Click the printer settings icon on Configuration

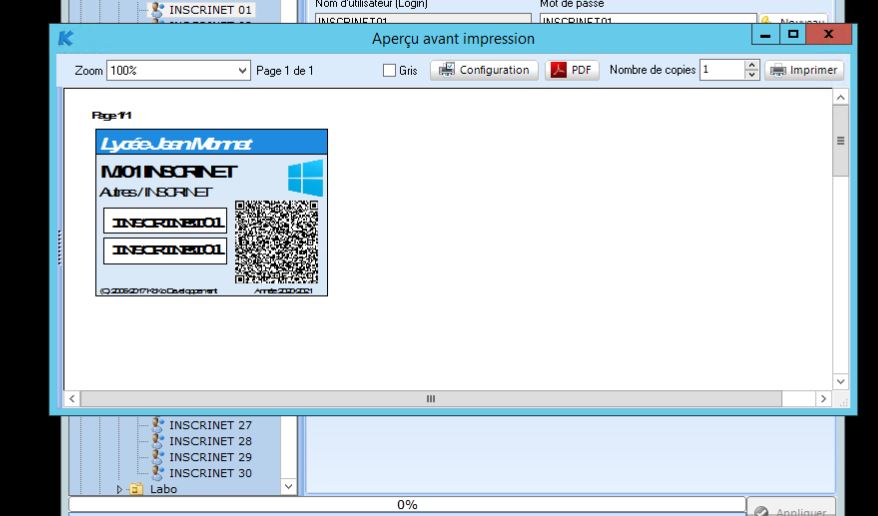446,69
